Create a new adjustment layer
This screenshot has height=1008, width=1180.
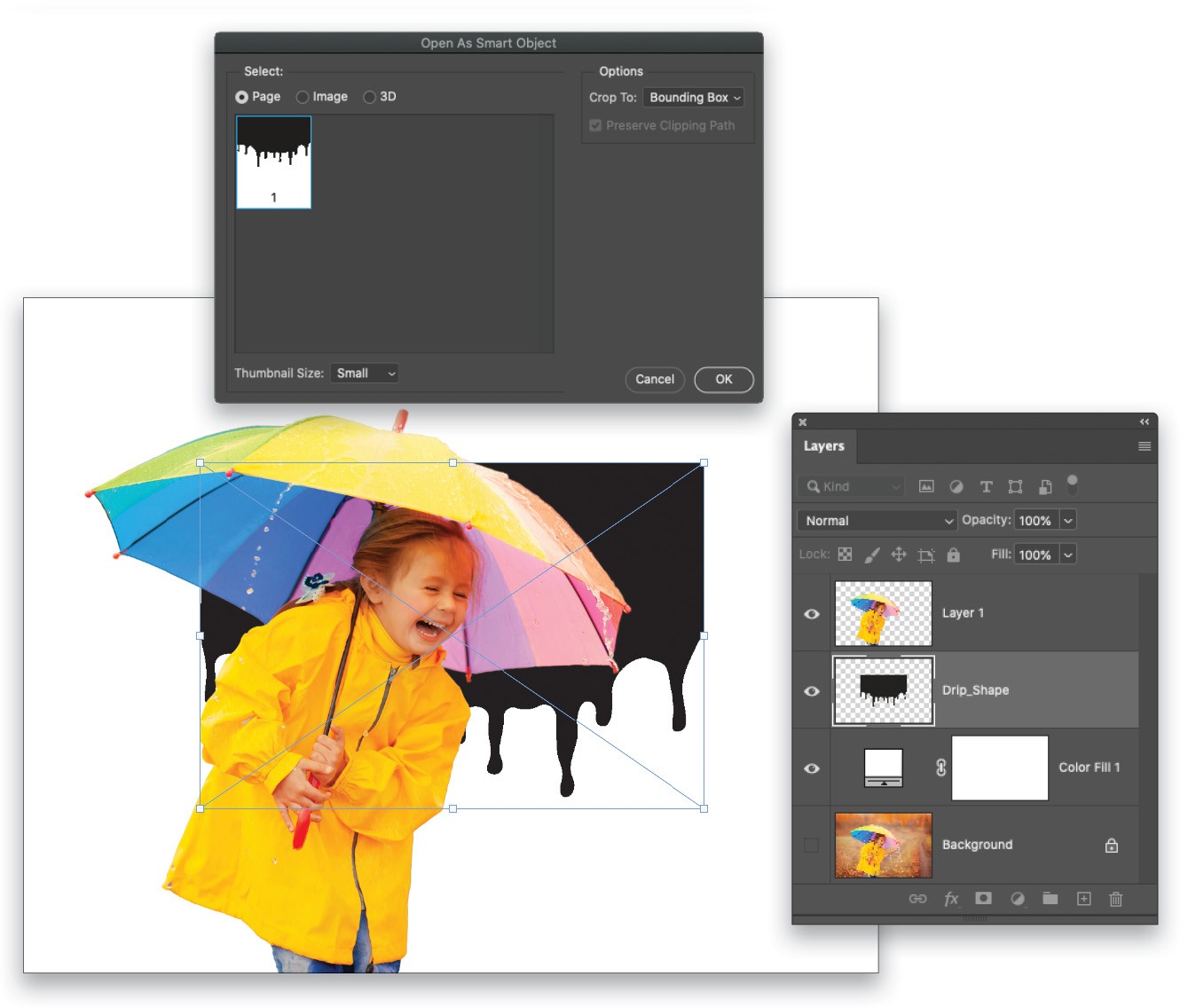tap(1018, 899)
